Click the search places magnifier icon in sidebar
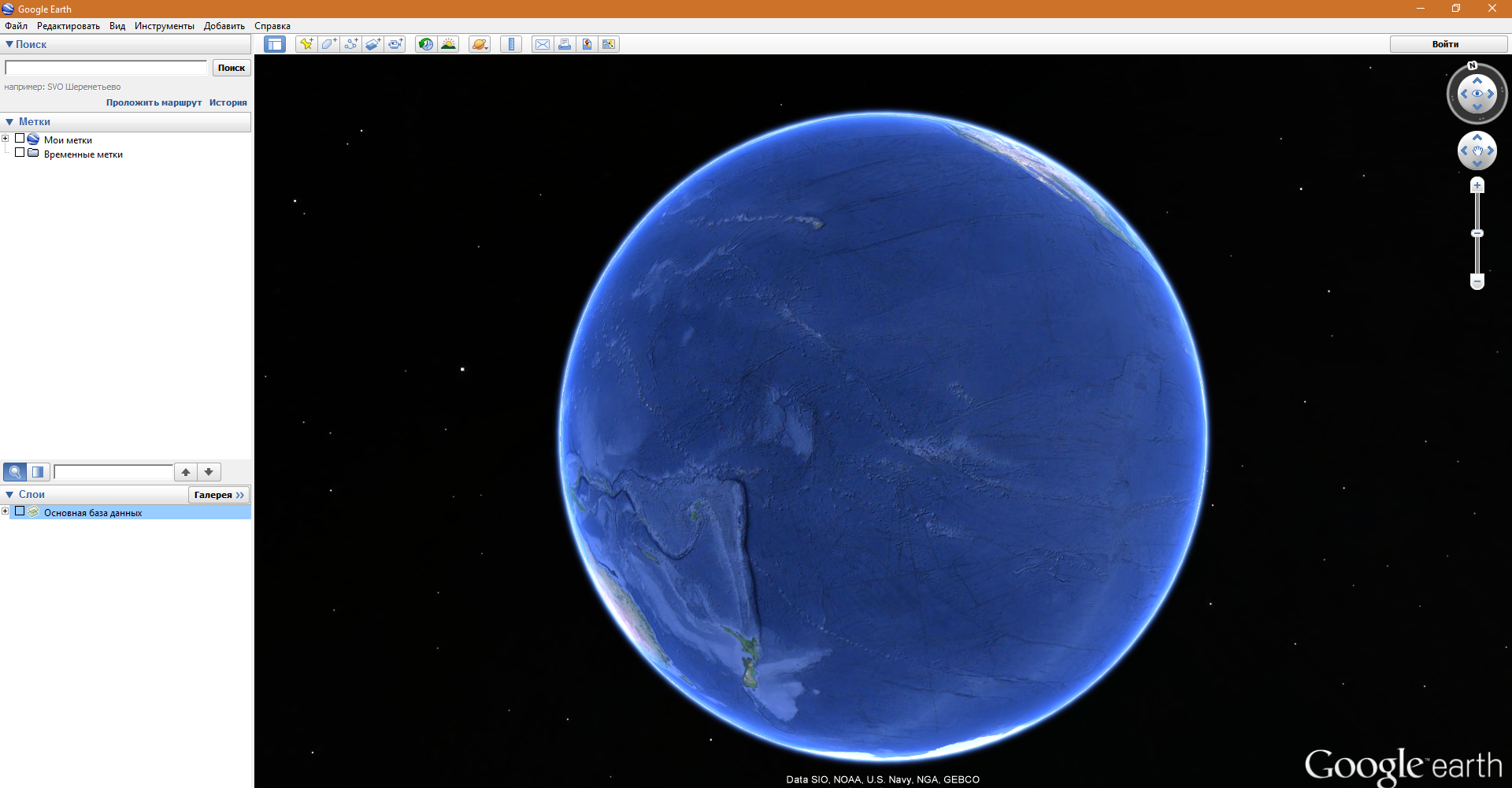The image size is (1512, 788). pyautogui.click(x=15, y=472)
